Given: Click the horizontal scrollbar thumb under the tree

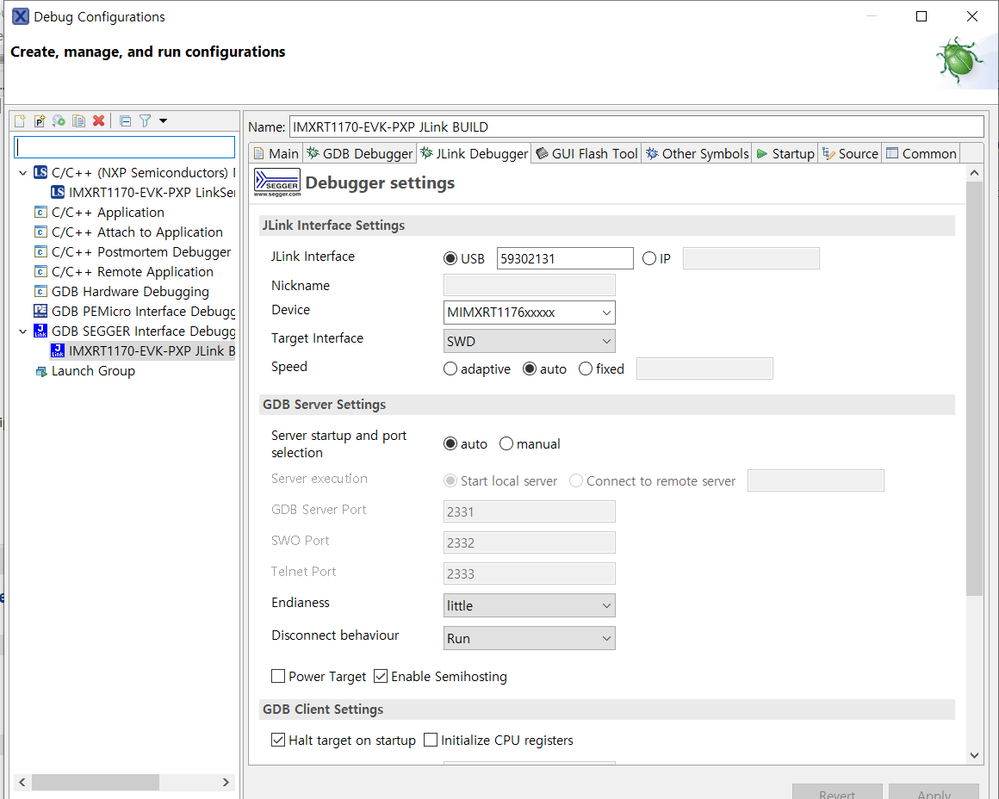Looking at the screenshot, I should click(96, 782).
